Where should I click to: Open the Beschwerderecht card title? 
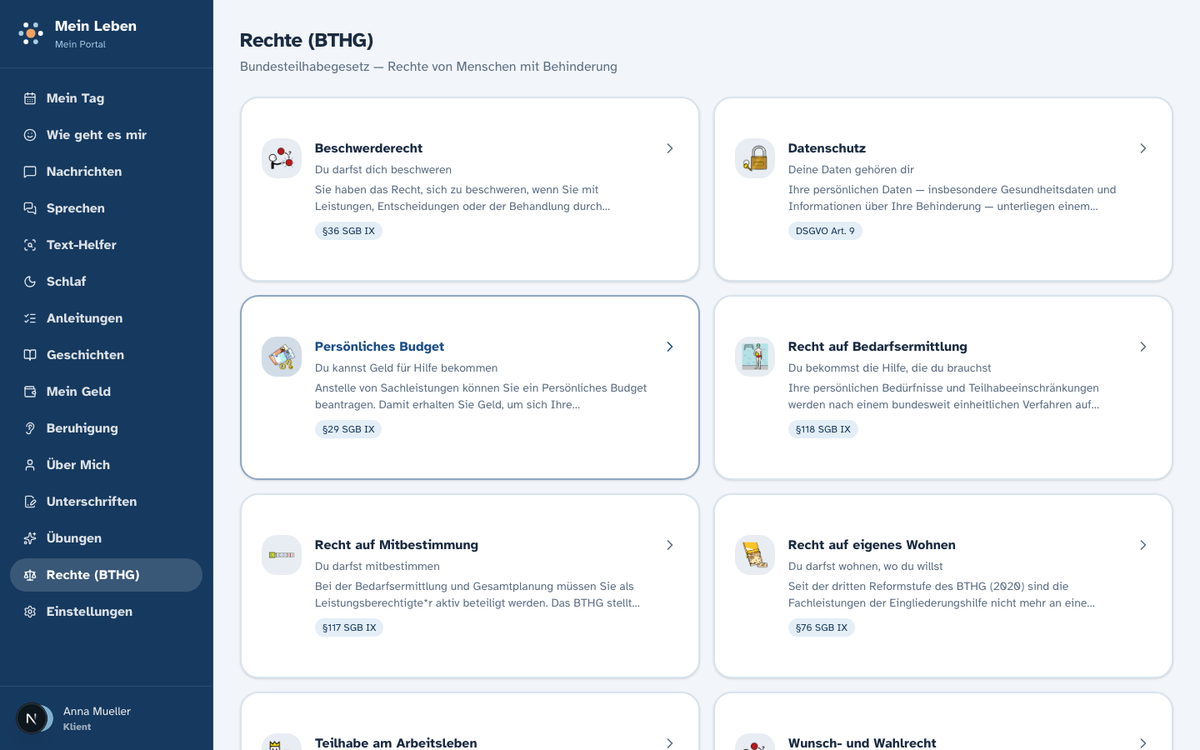[x=369, y=148]
